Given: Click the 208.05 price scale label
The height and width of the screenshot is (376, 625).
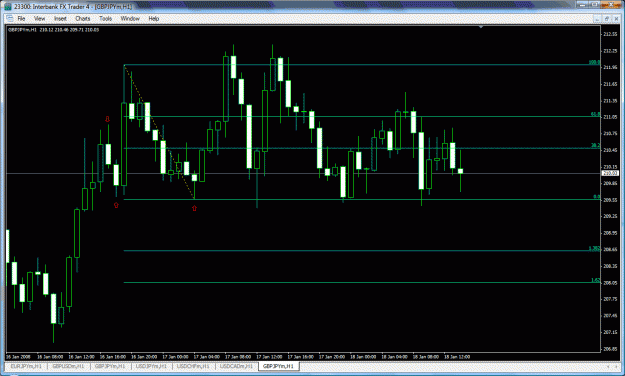Looking at the screenshot, I should click(x=610, y=283).
